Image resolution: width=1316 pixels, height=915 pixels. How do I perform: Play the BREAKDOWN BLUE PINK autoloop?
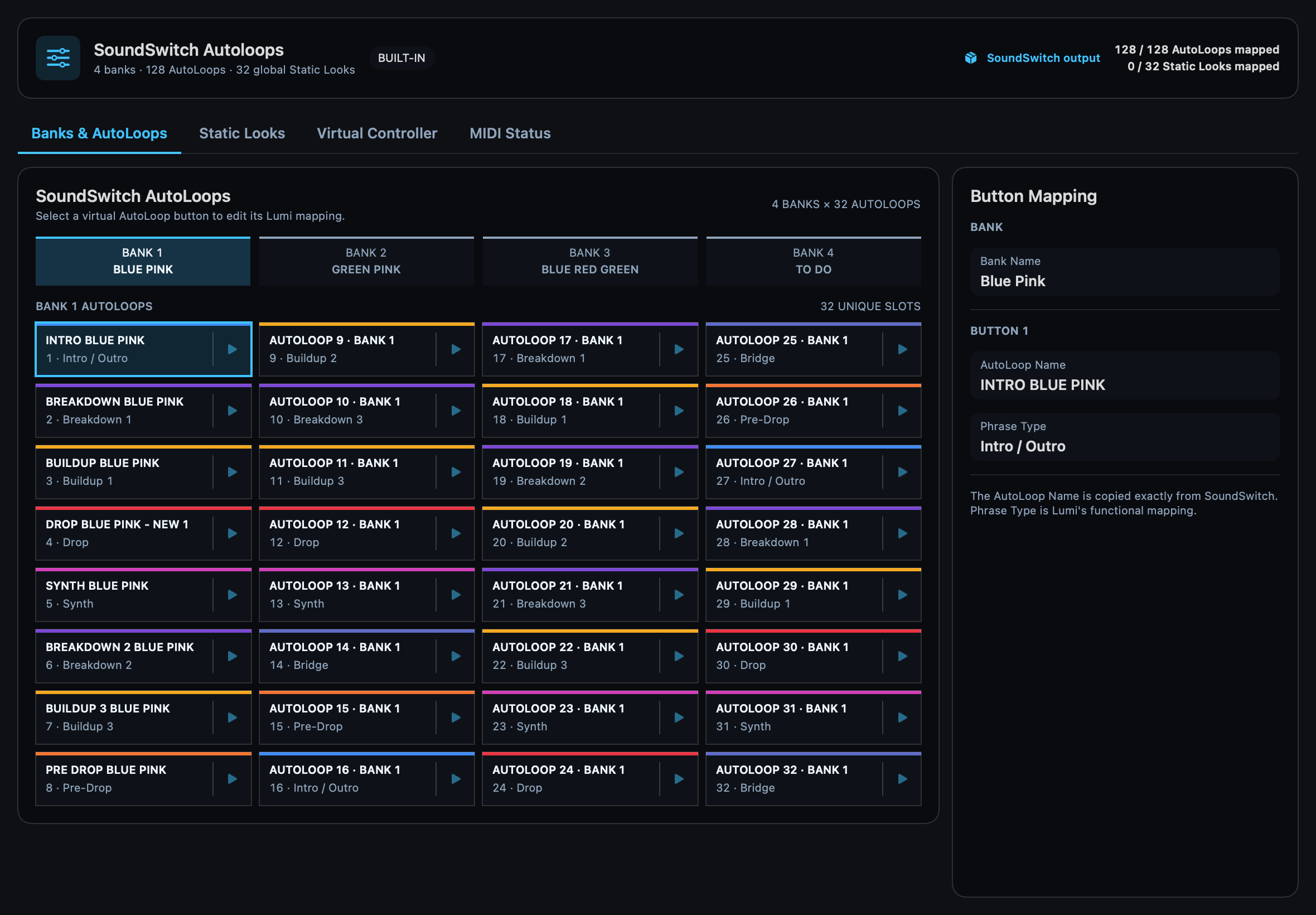[x=232, y=411]
